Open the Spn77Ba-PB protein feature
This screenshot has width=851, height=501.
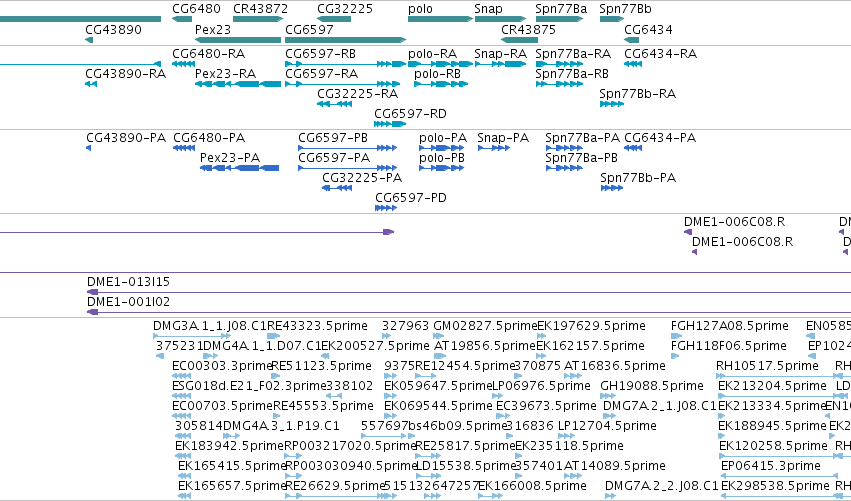[564, 168]
